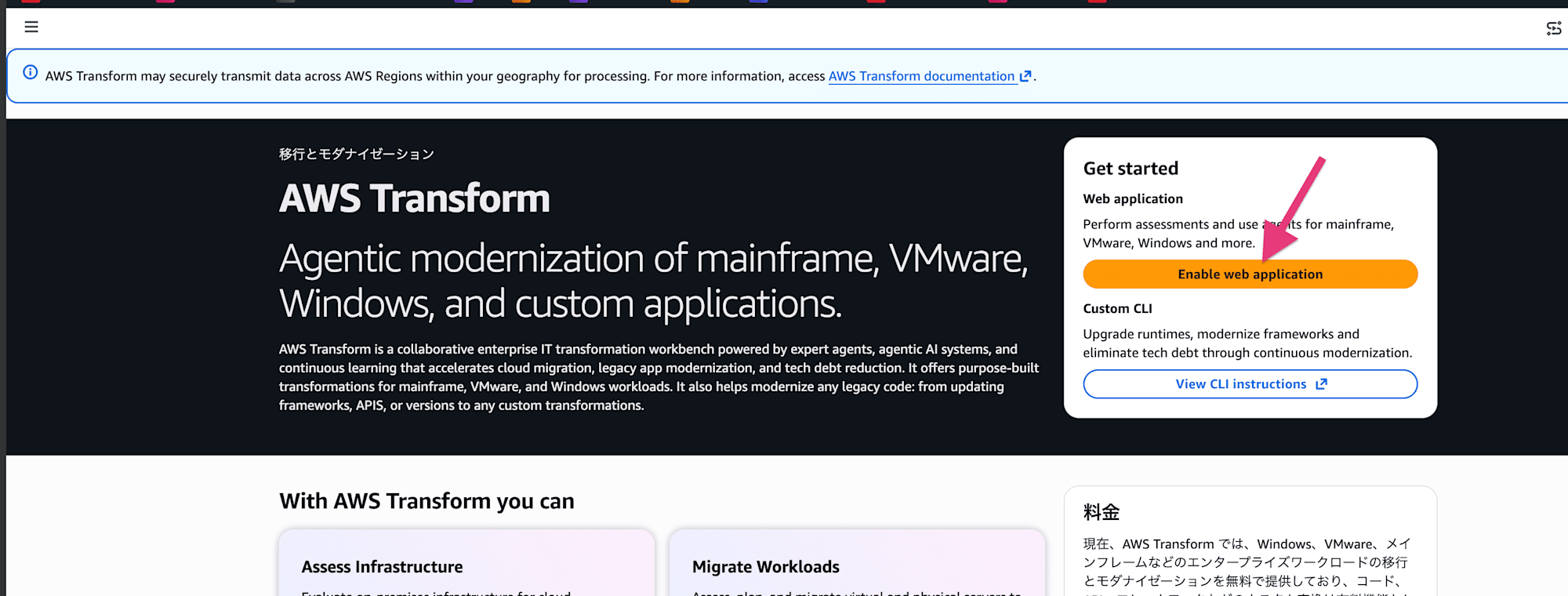The width and height of the screenshot is (1568, 596).
Task: Click the description paragraph starting "AWS Transform is a collaborative"
Action: click(659, 377)
